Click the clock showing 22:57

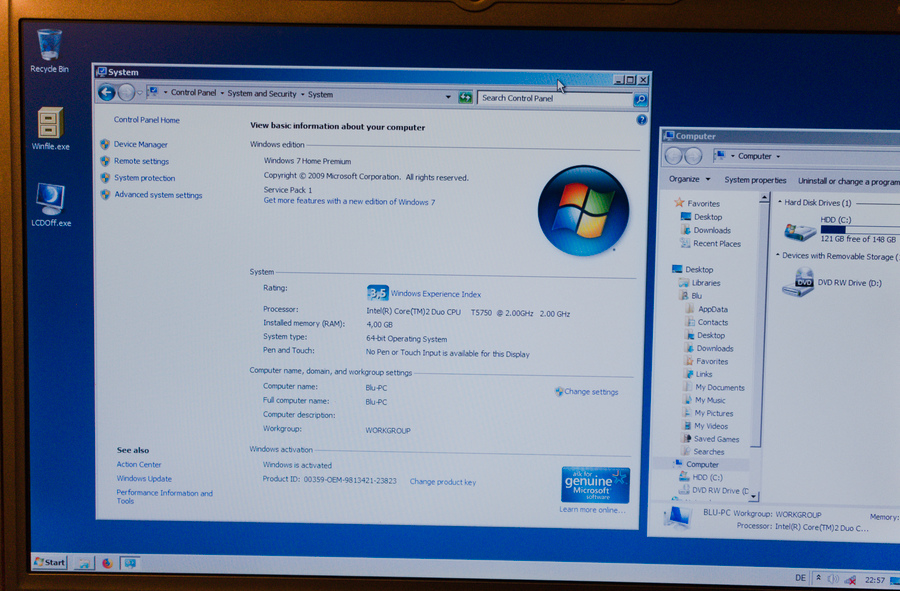(874, 581)
